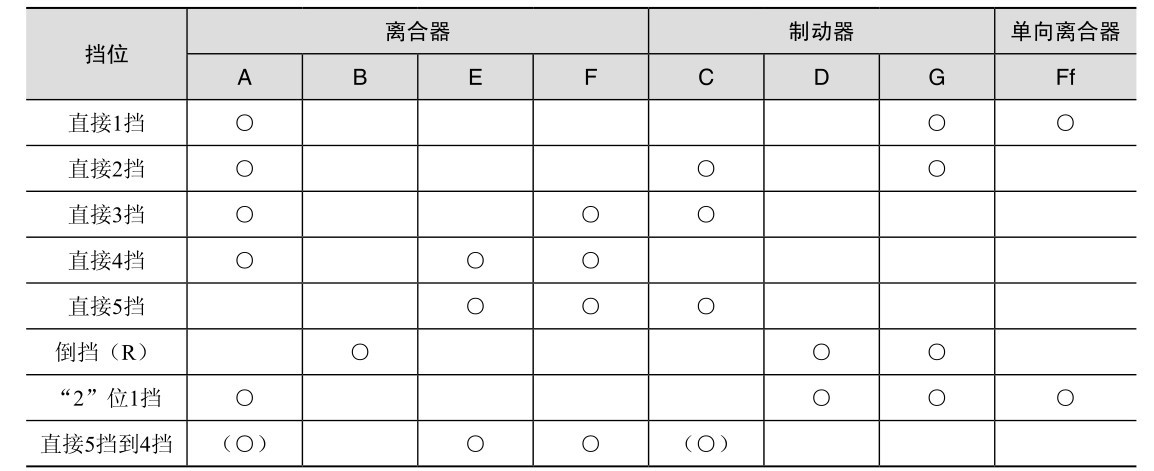Image resolution: width=1154 pixels, height=471 pixels.
Task: Click the circle under C in 直接2挡 row
Action: (706, 169)
